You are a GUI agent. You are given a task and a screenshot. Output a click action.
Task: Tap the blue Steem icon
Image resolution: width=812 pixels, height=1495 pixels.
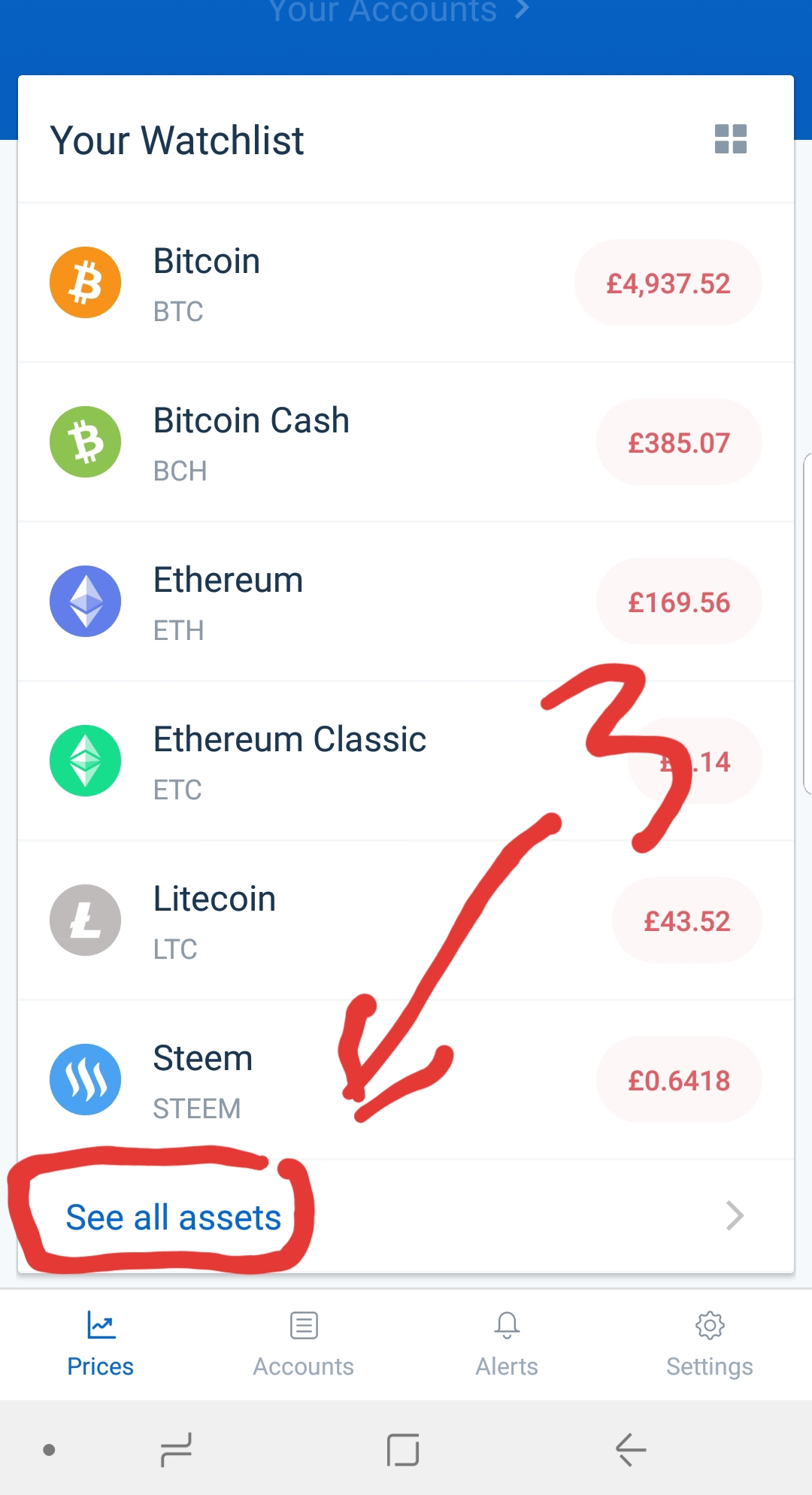tap(85, 1080)
